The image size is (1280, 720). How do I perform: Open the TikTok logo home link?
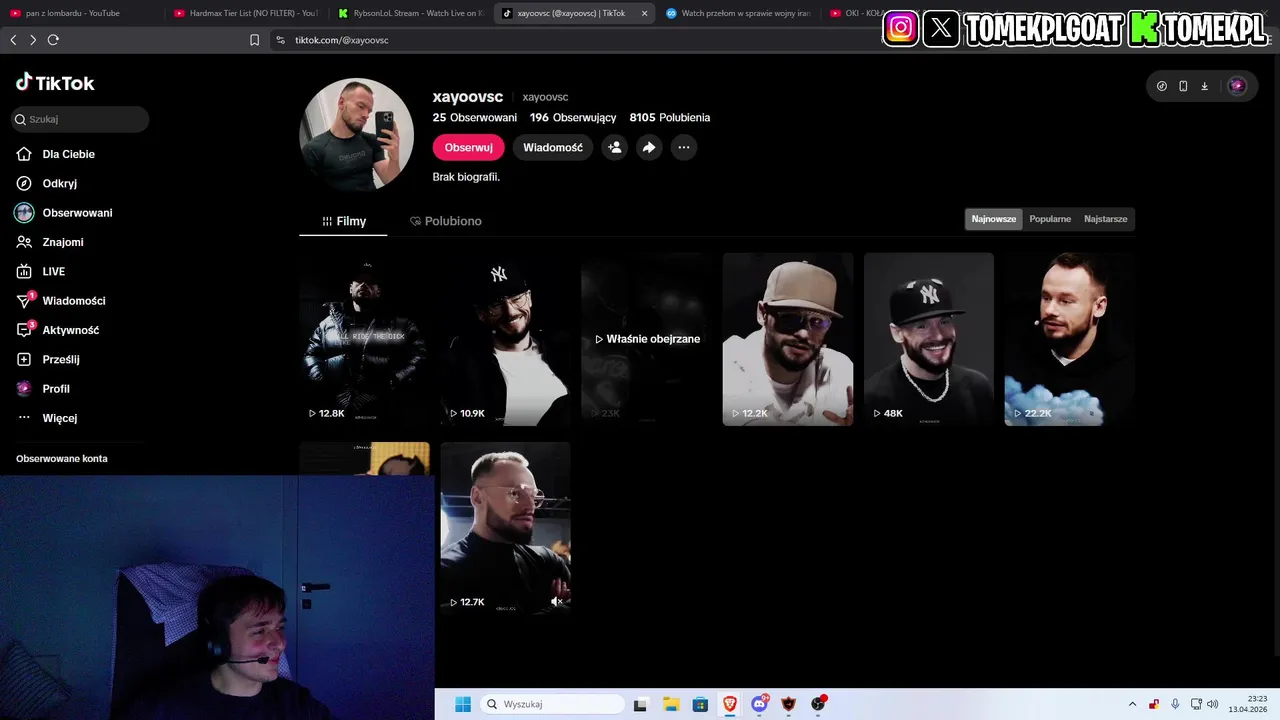coord(55,83)
